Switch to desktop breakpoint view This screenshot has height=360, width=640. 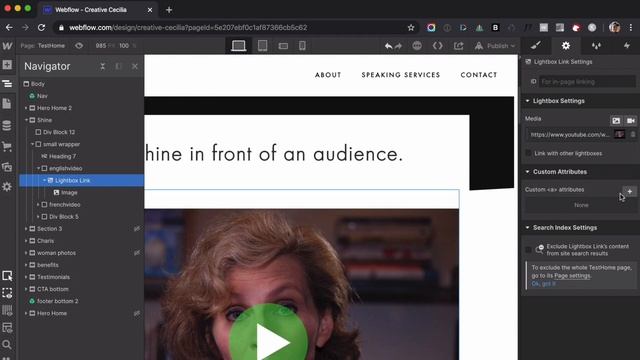point(238,46)
